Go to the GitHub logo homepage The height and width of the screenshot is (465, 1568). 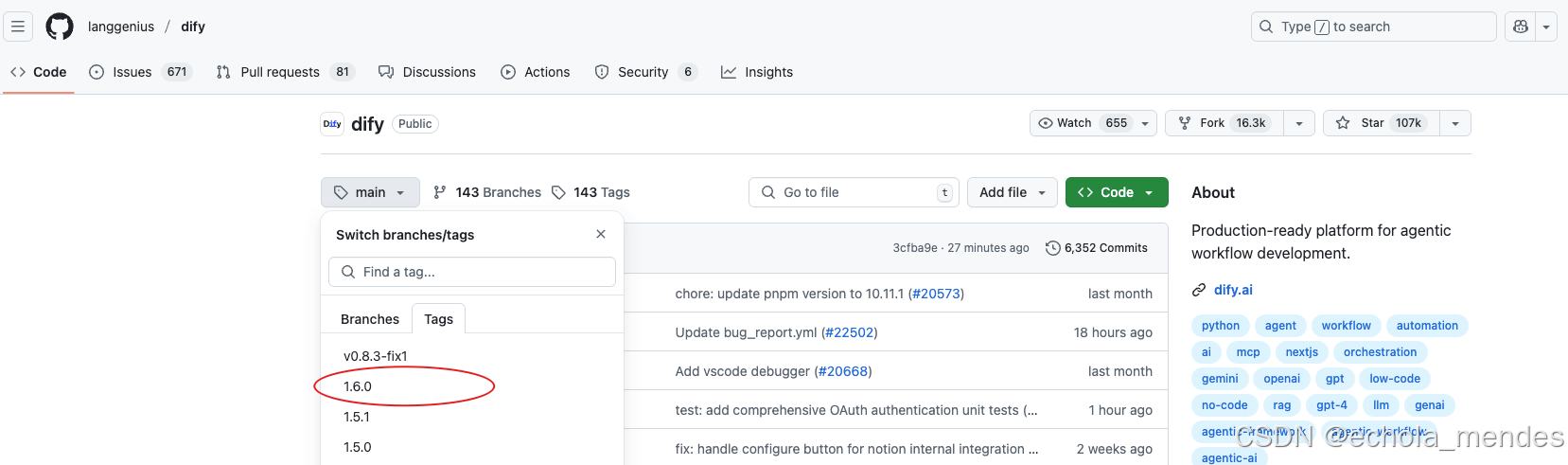(60, 27)
